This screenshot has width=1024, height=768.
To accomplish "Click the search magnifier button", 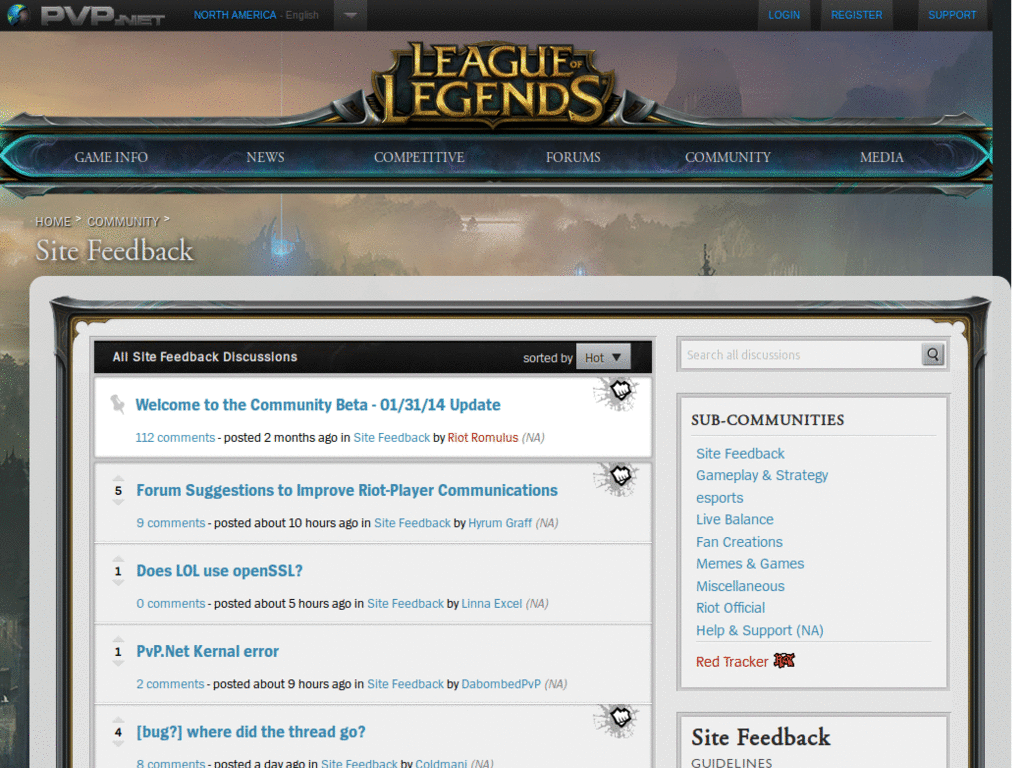I will click(x=933, y=355).
